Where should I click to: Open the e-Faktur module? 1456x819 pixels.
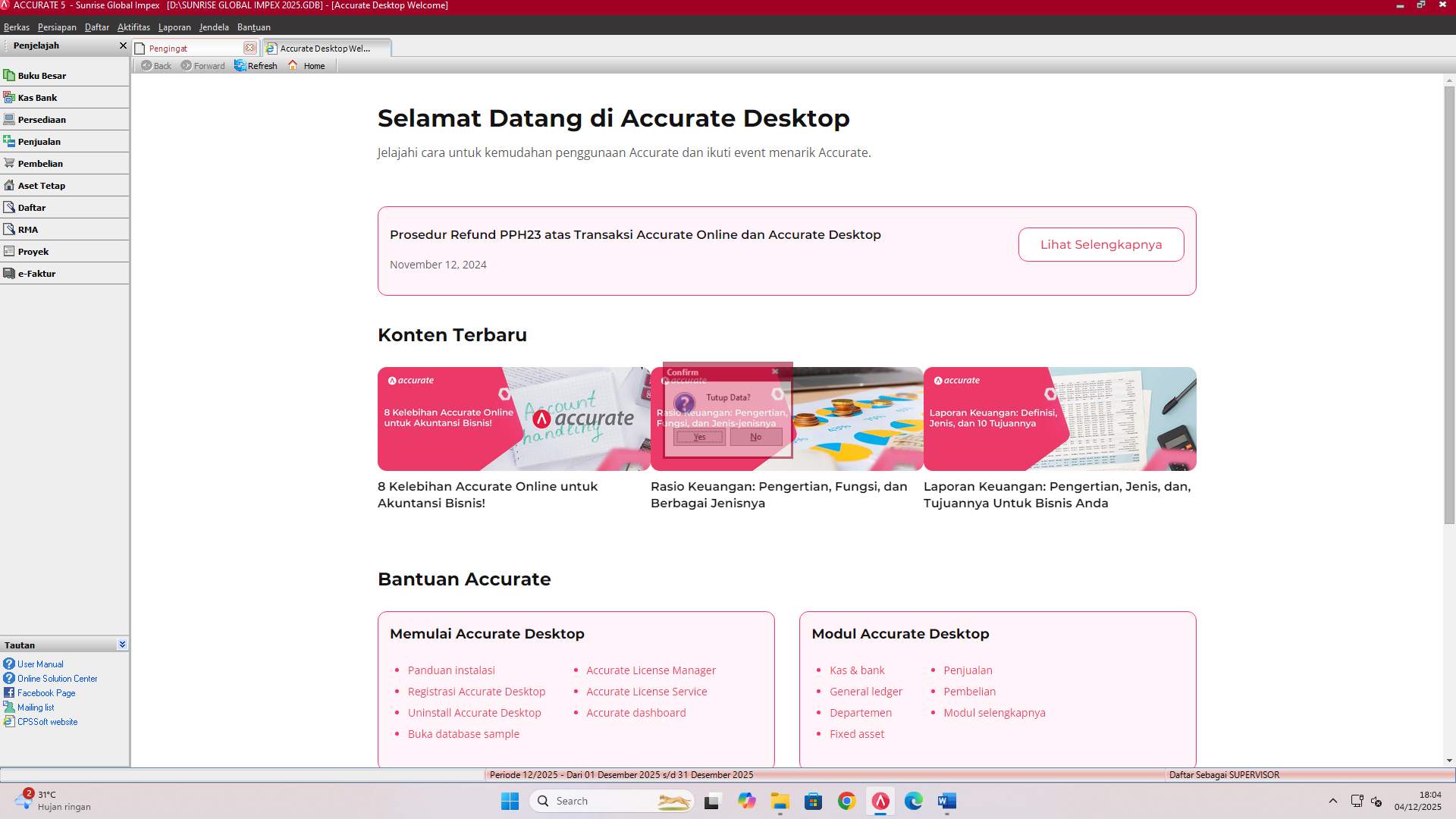[36, 273]
